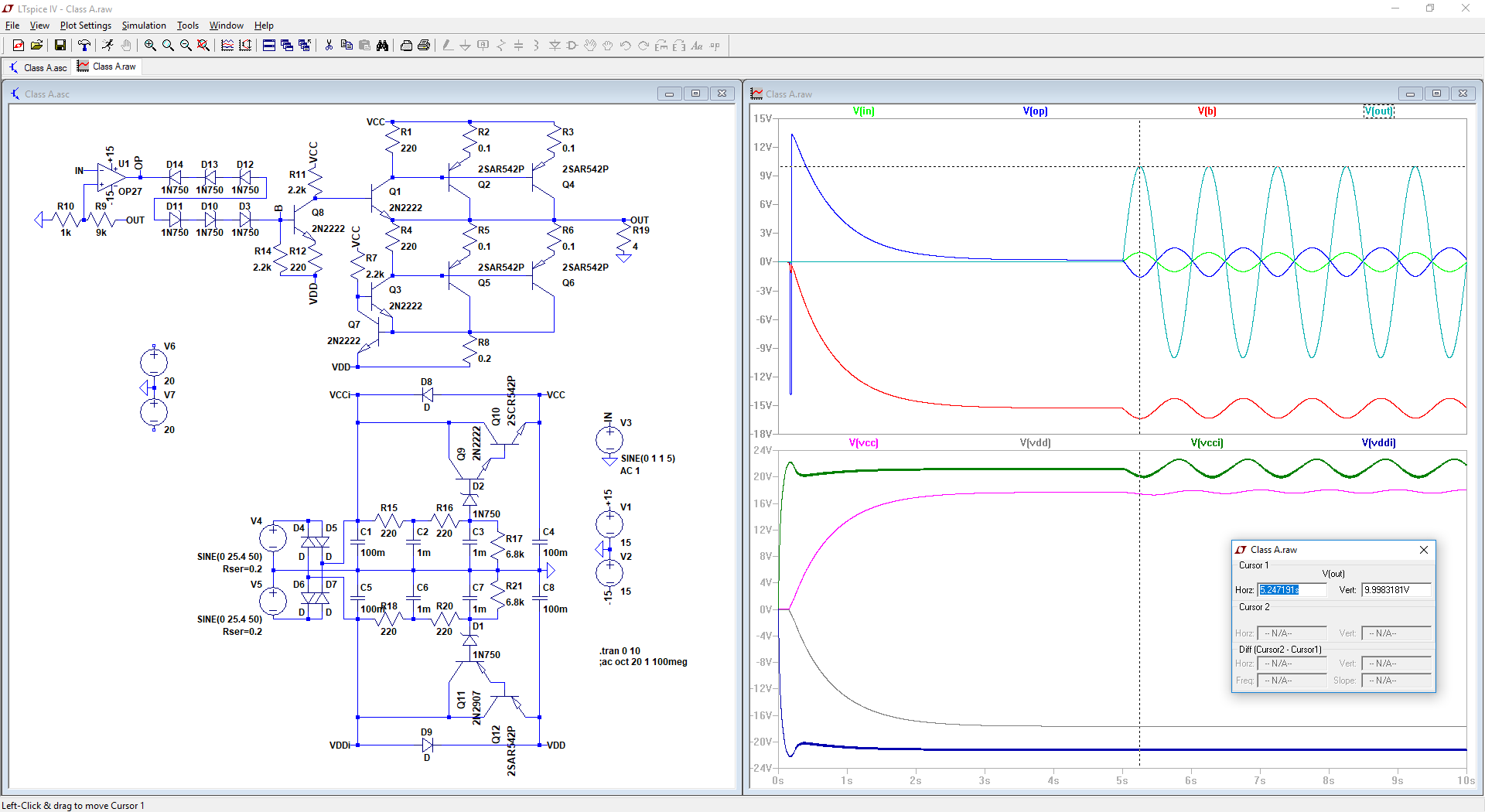Click the V(vddi) trace label
This screenshot has height=812, width=1485.
(1378, 443)
